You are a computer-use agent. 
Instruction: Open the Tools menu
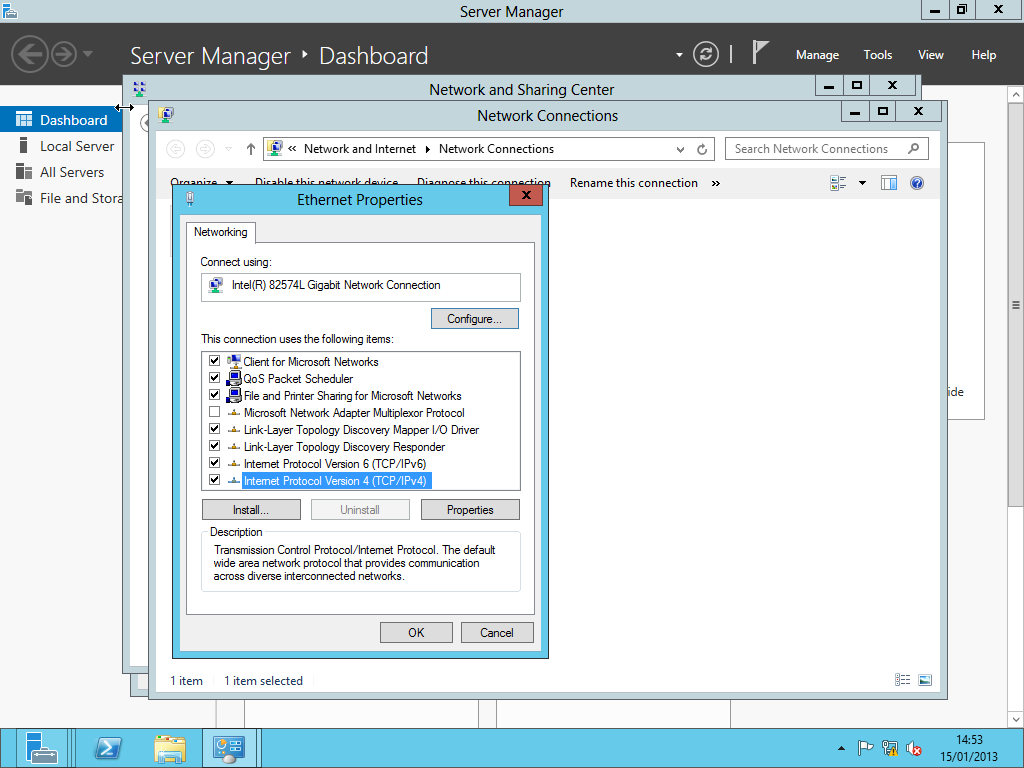coord(878,55)
